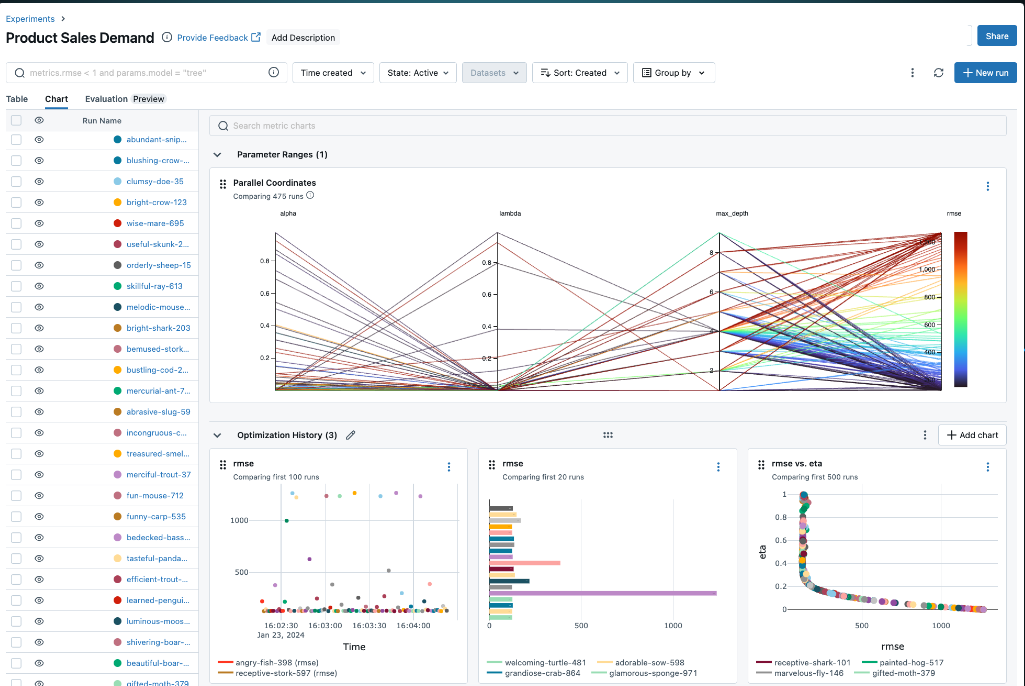Click the search icon in metric charts search
The image size is (1025, 686).
[x=223, y=126]
